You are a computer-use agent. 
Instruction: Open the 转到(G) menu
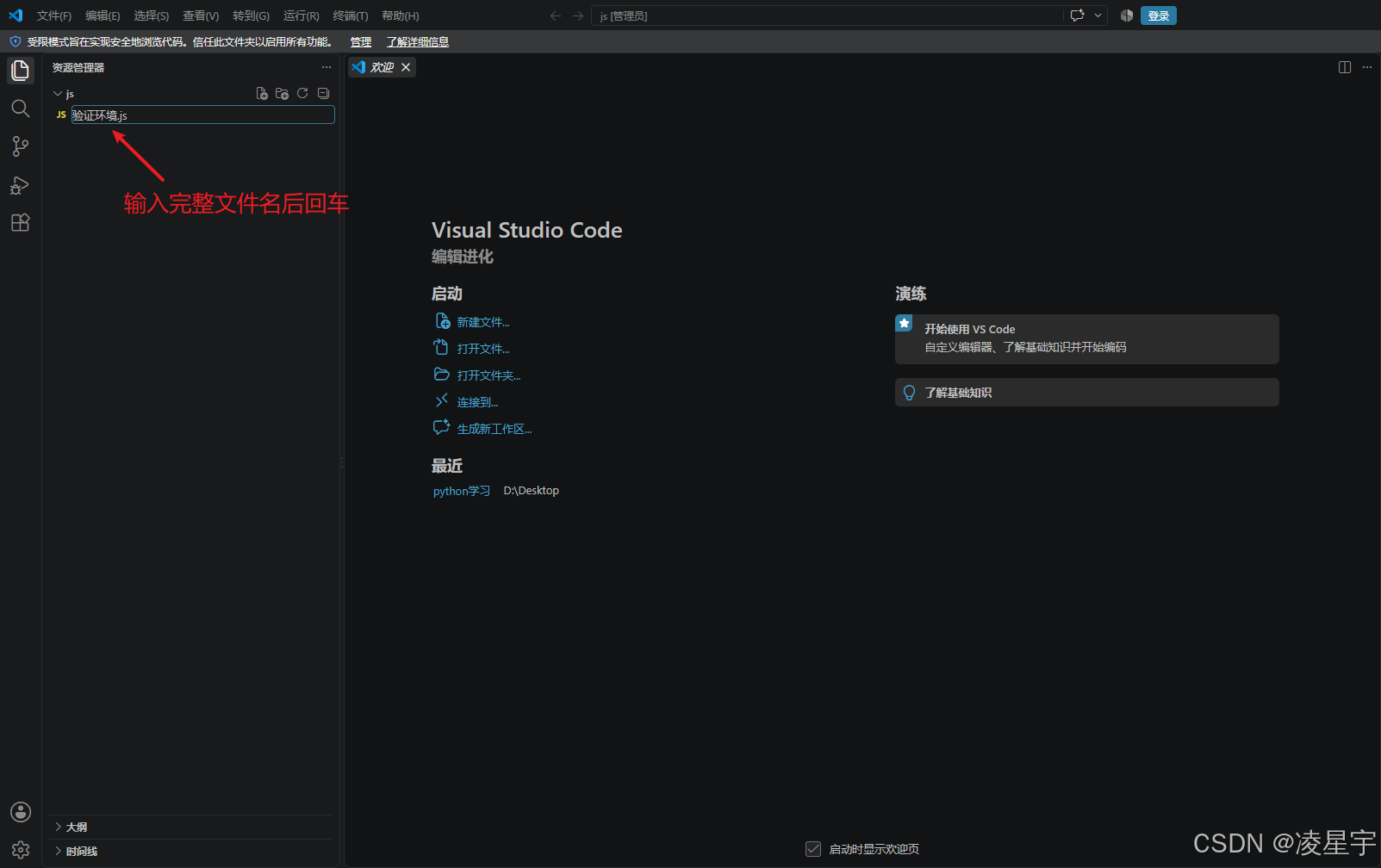tap(251, 15)
